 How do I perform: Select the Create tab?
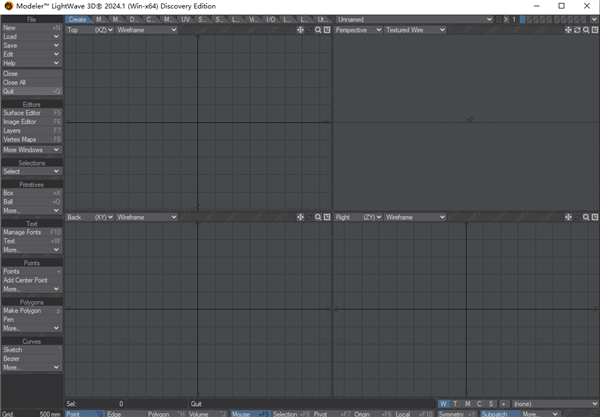pyautogui.click(x=77, y=19)
